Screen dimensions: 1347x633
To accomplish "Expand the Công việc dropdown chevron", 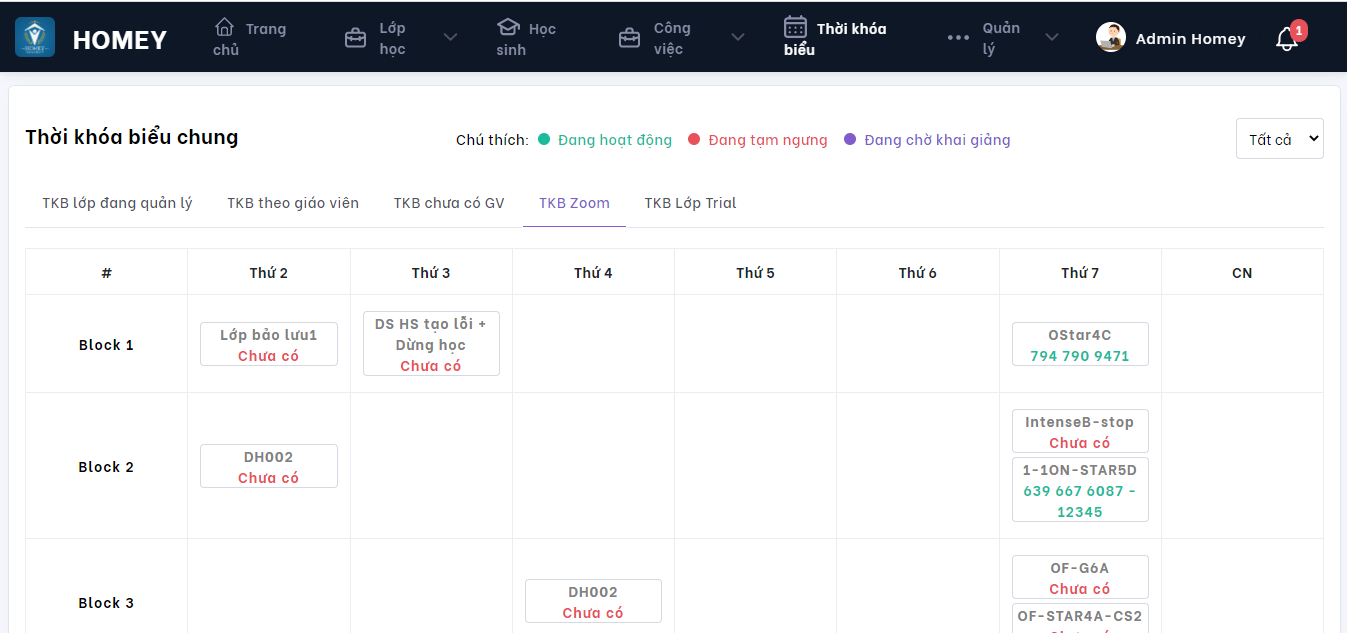I will click(738, 38).
